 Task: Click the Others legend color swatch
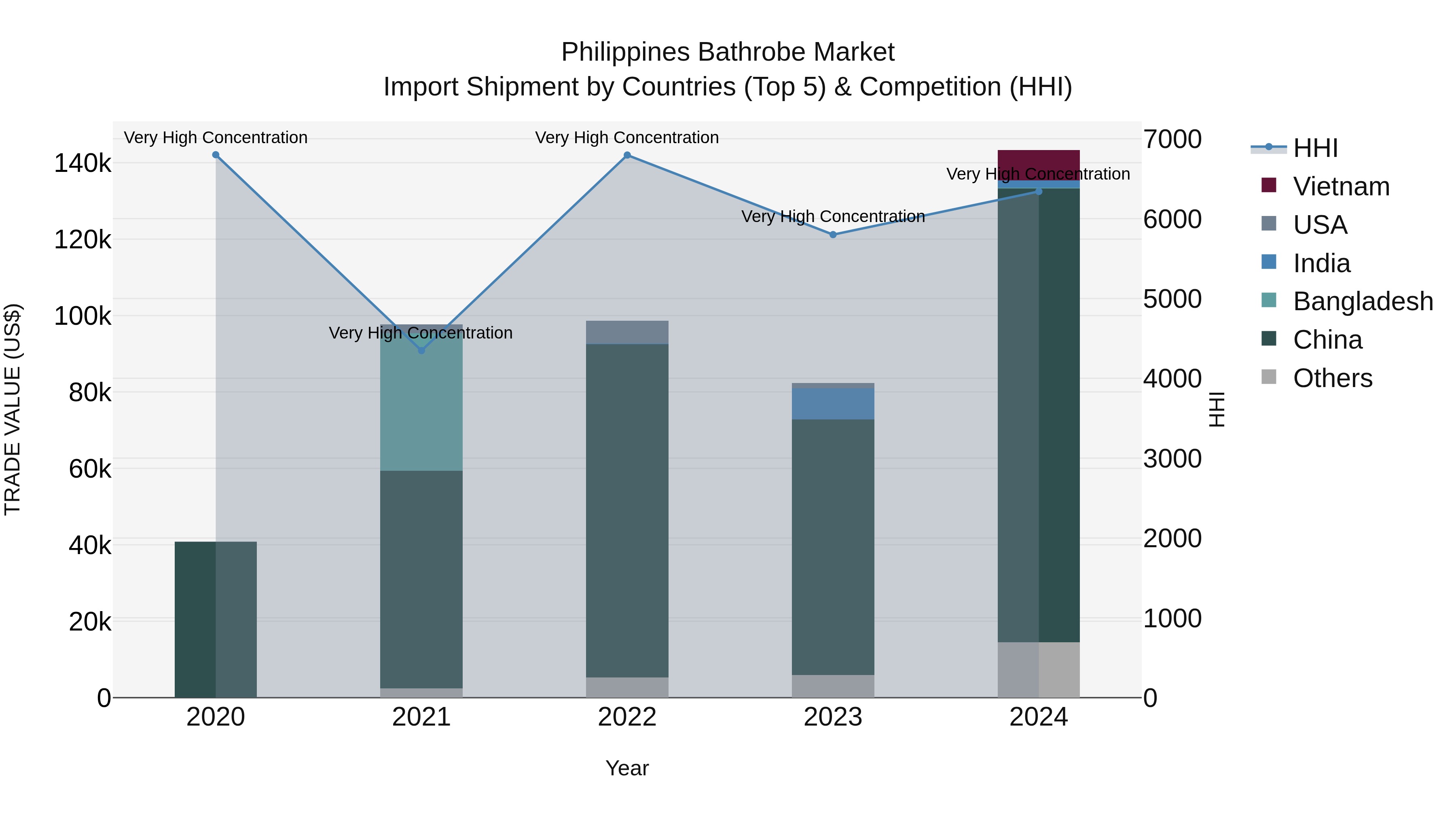point(1269,377)
